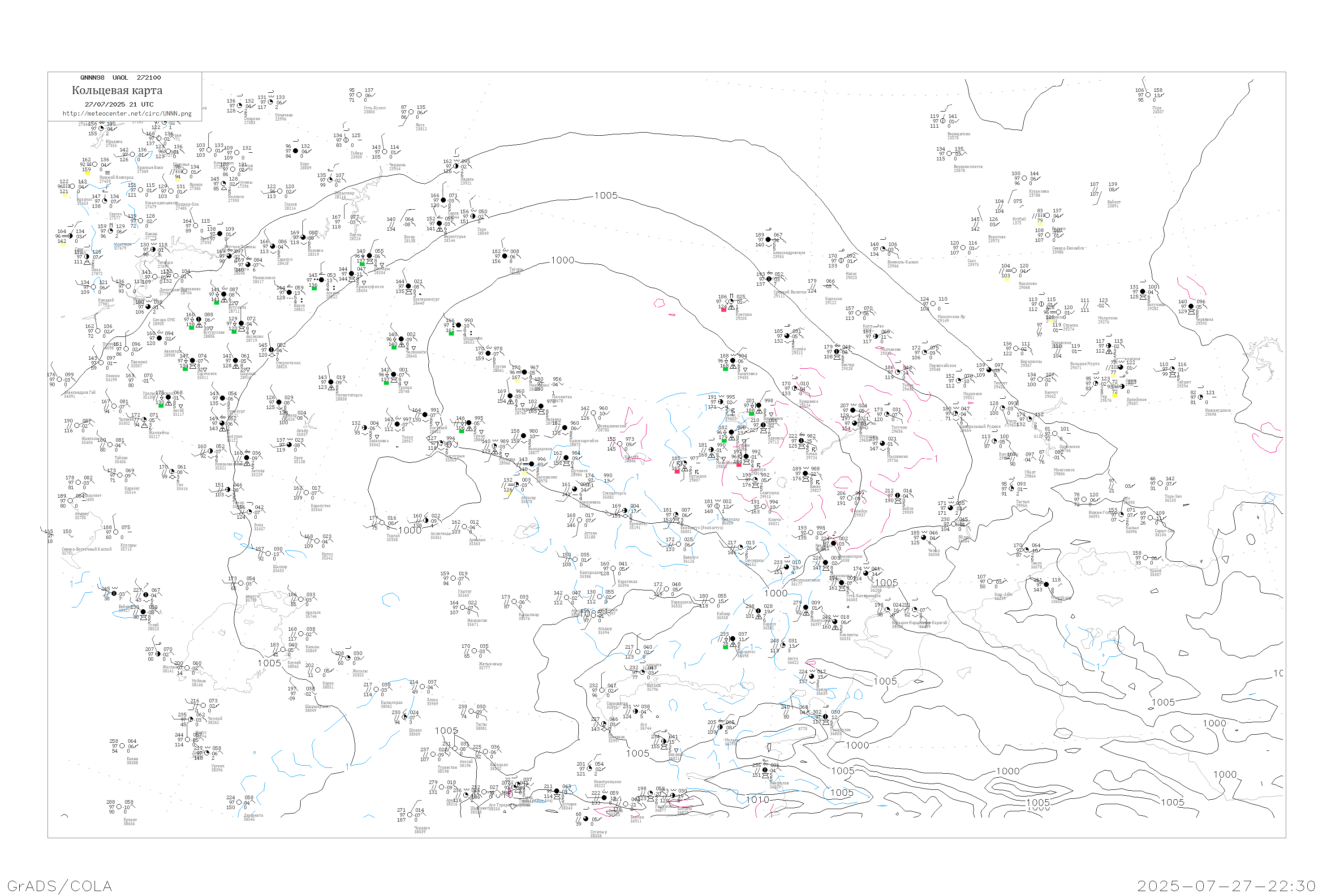Click the Шадринск station filled circle
The height and width of the screenshot is (896, 1344).
(458, 326)
